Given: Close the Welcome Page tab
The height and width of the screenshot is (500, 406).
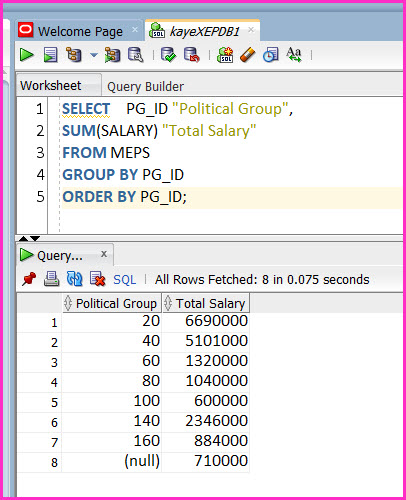Looking at the screenshot, I should click(135, 30).
